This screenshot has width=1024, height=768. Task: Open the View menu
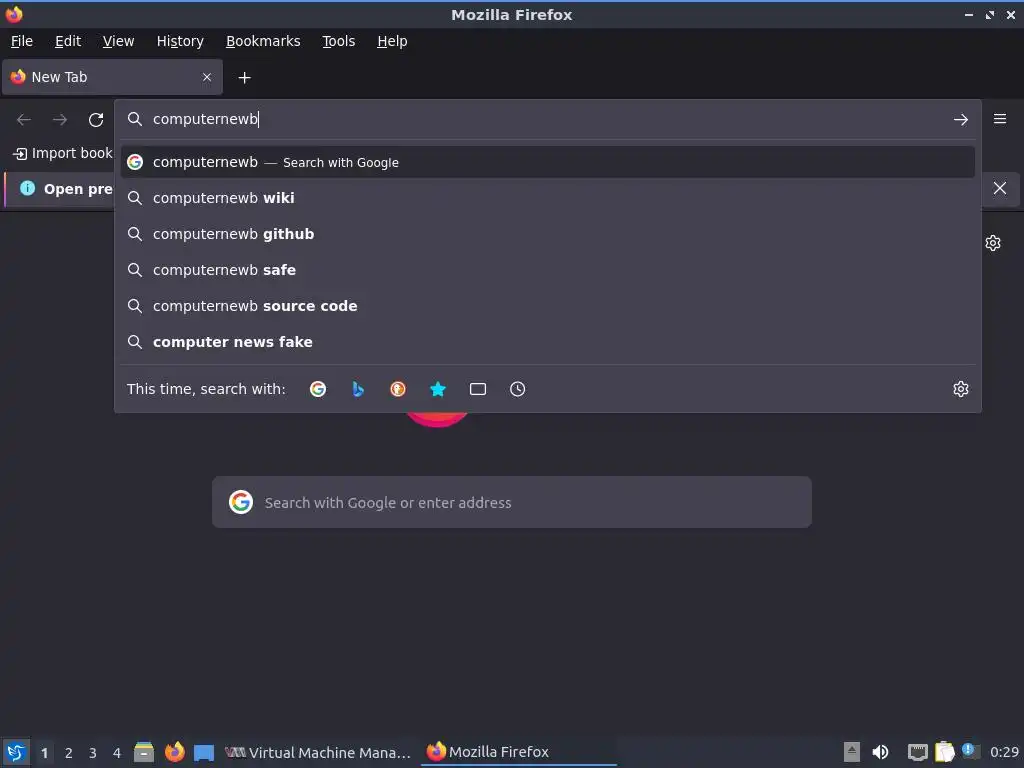(x=118, y=41)
